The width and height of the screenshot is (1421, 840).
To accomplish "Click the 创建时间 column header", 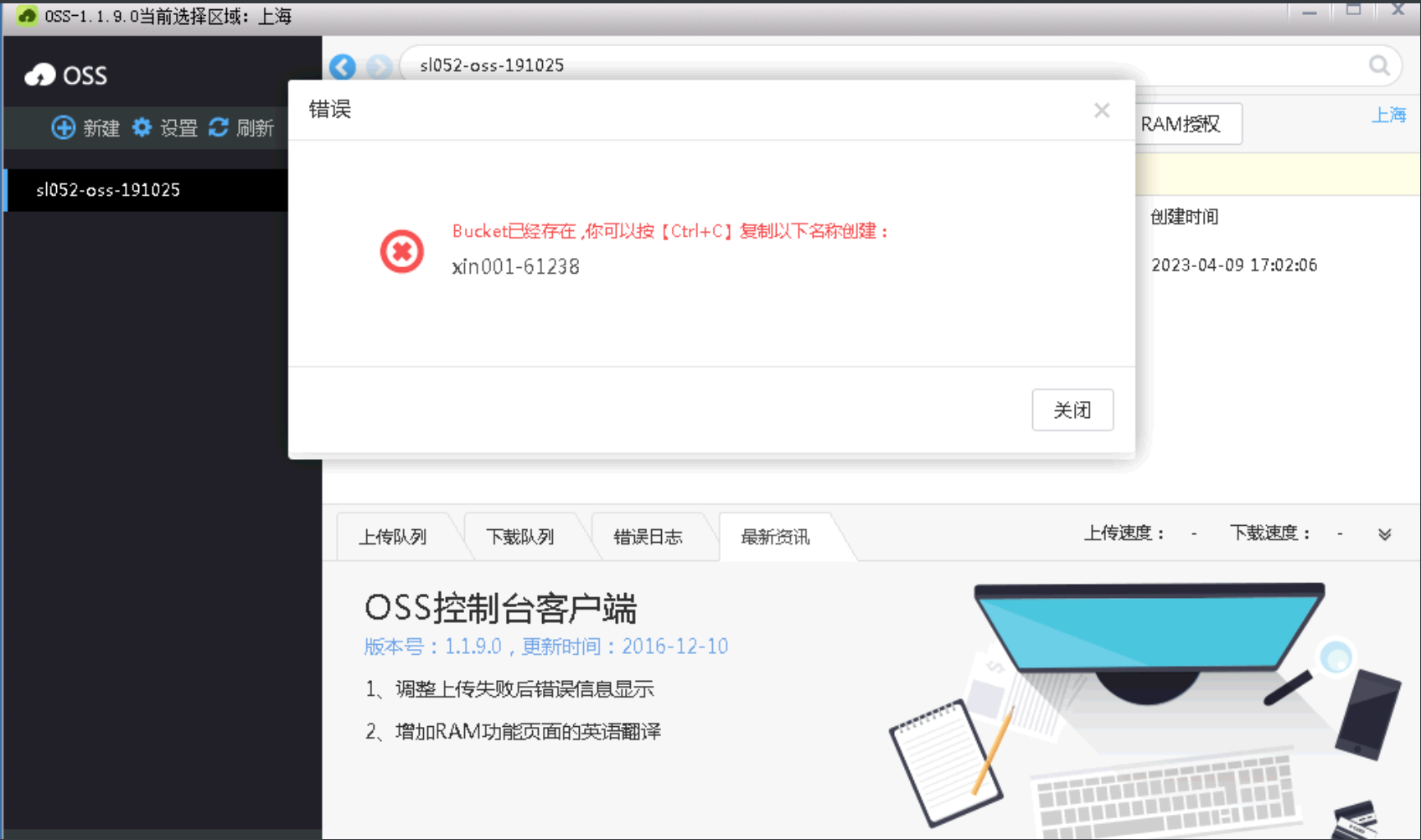I will click(1184, 217).
